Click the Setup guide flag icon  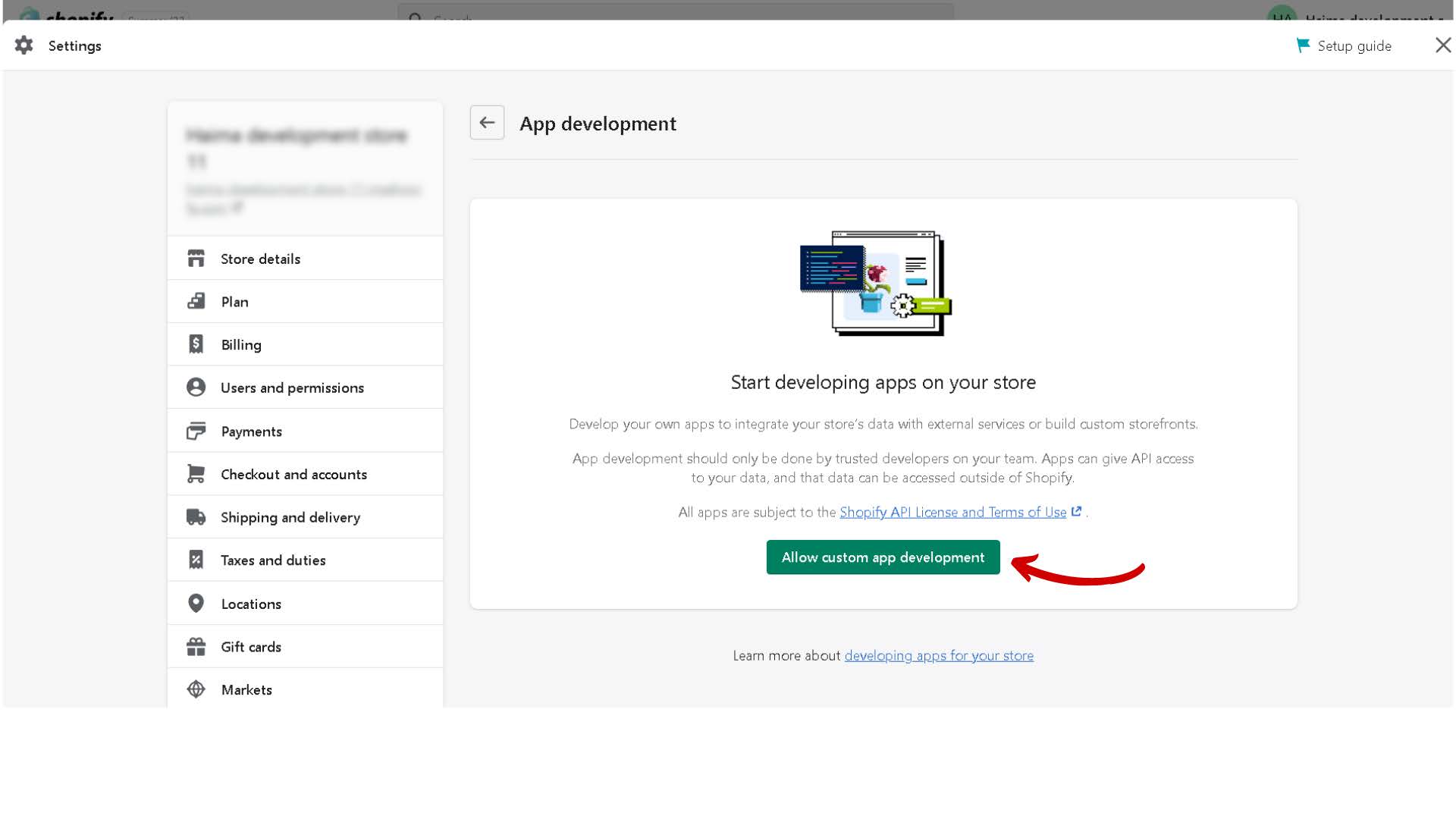click(1303, 45)
